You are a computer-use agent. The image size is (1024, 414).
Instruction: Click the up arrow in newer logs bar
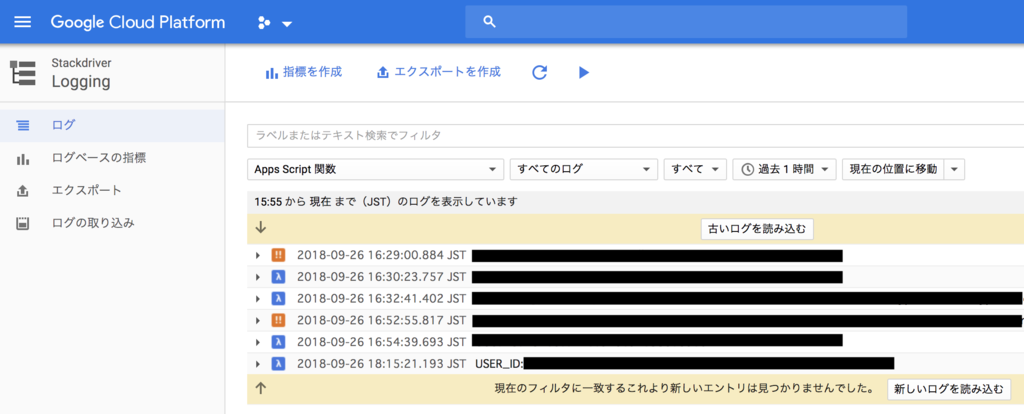point(261,389)
